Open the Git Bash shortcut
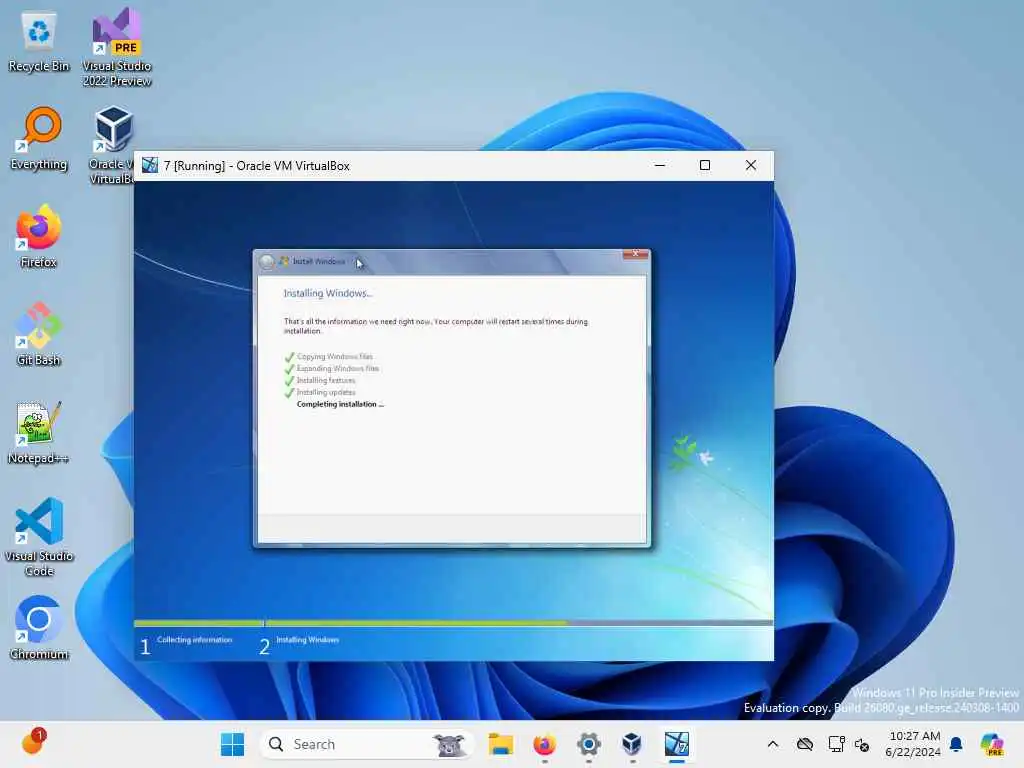This screenshot has height=768, width=1024. (x=39, y=334)
